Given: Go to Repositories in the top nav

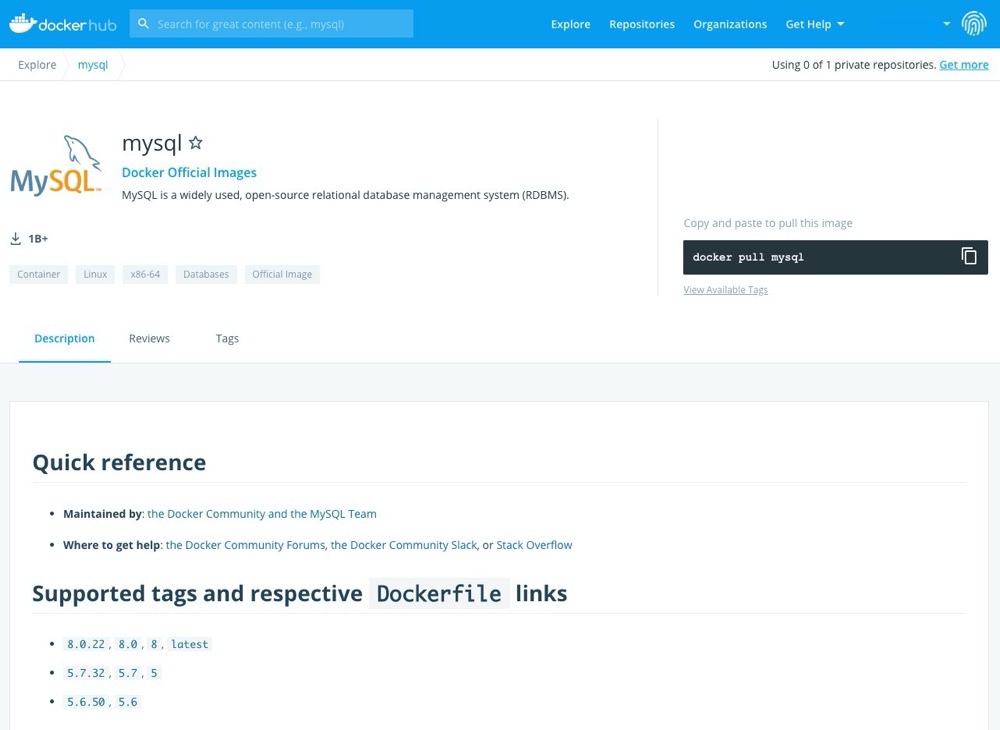Looking at the screenshot, I should coord(642,24).
